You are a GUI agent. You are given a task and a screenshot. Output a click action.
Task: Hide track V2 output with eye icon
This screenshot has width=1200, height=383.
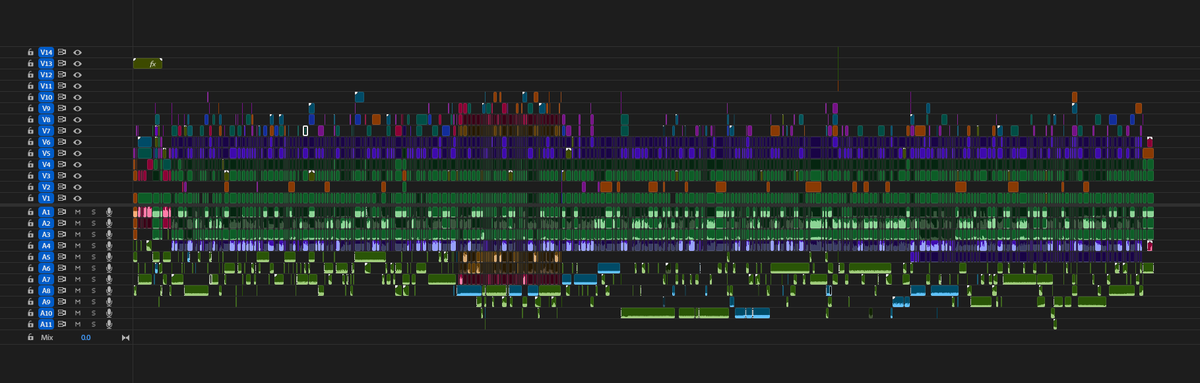(77, 187)
